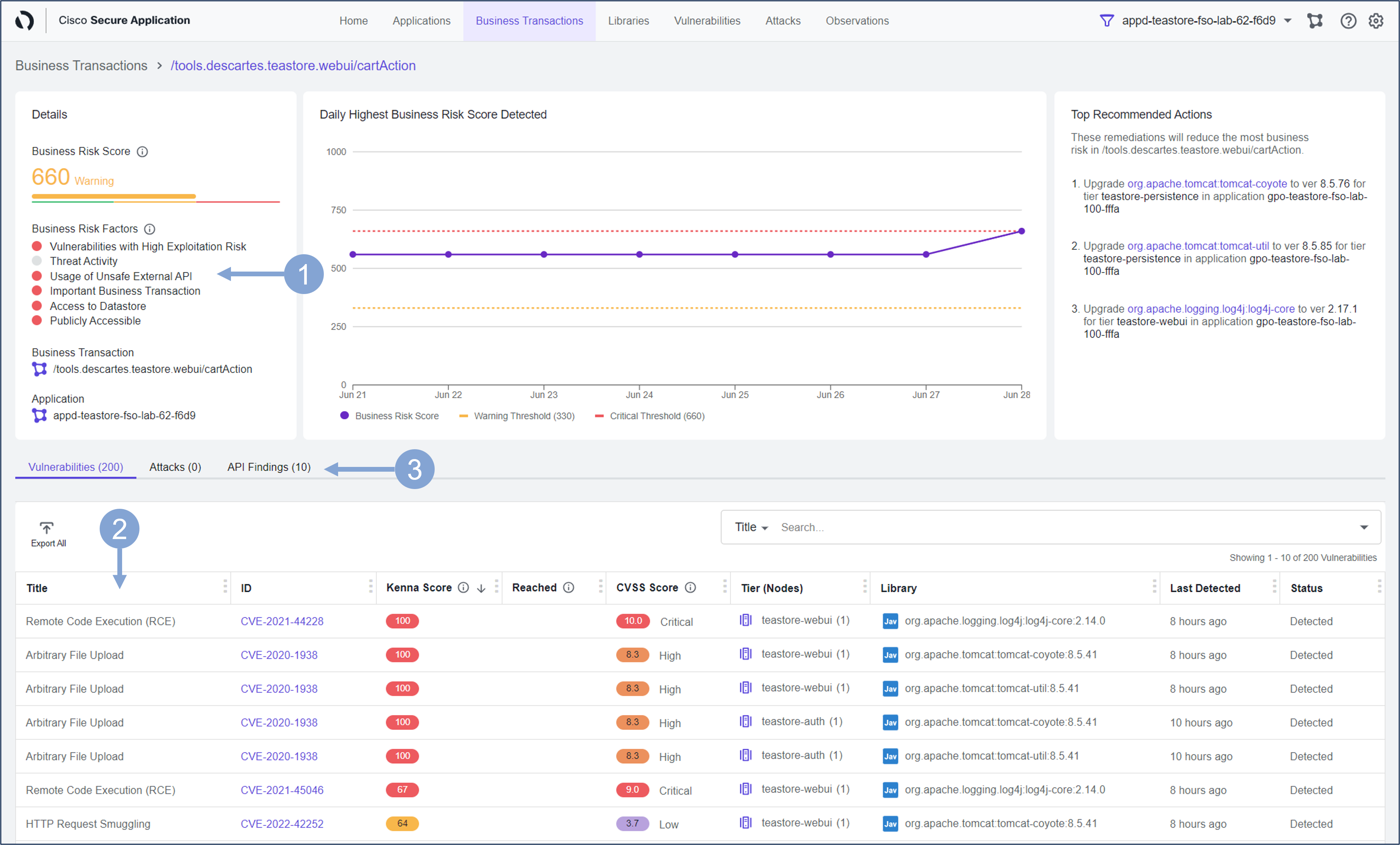The image size is (1400, 845).
Task: Open CVE-2021-44228 vulnerability link
Action: tap(282, 621)
